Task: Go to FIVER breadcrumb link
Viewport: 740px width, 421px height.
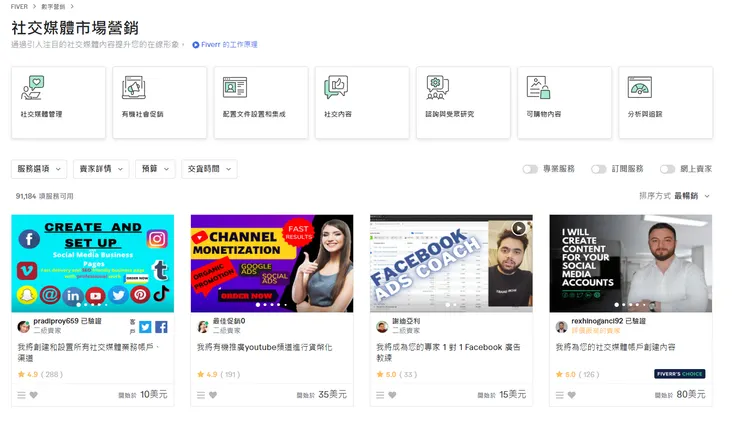Action: 19,7
